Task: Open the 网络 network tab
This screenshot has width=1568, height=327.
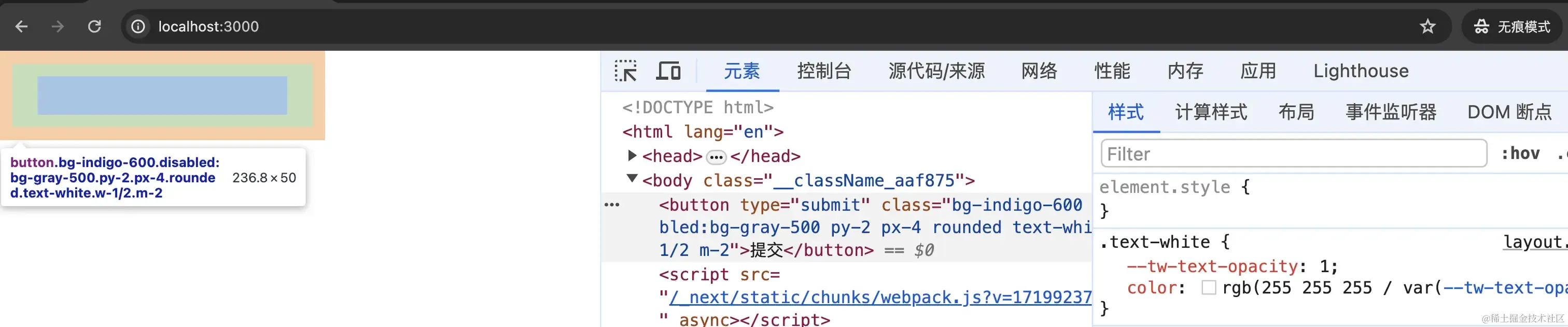Action: 1039,71
